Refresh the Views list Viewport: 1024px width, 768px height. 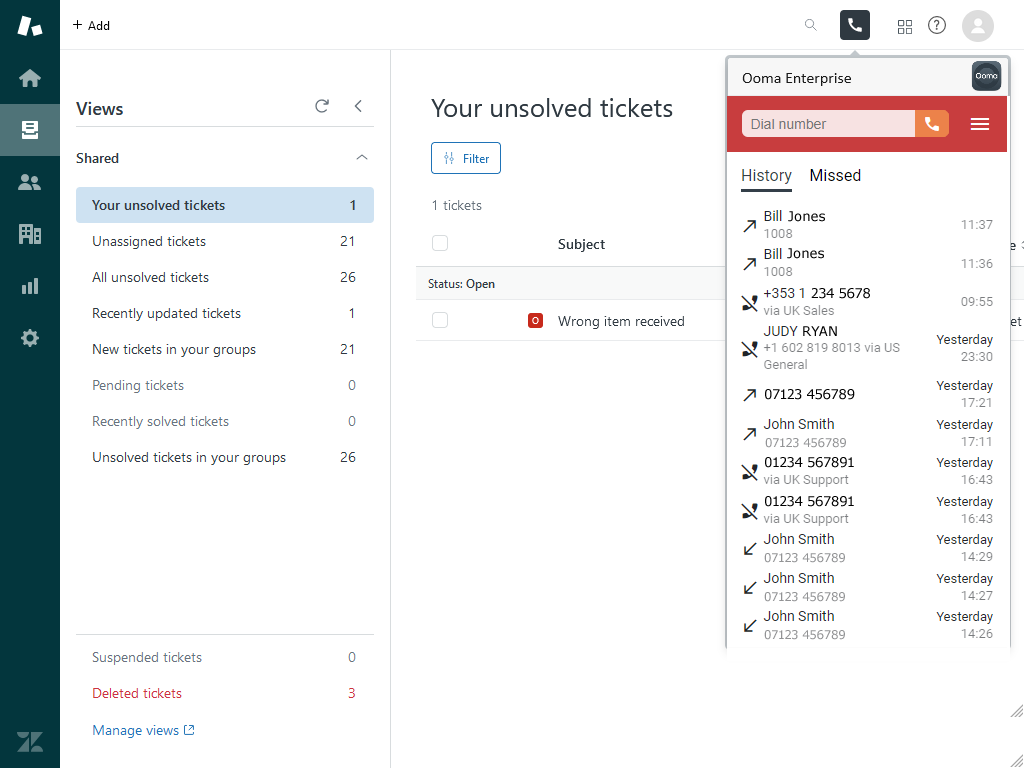click(x=321, y=105)
